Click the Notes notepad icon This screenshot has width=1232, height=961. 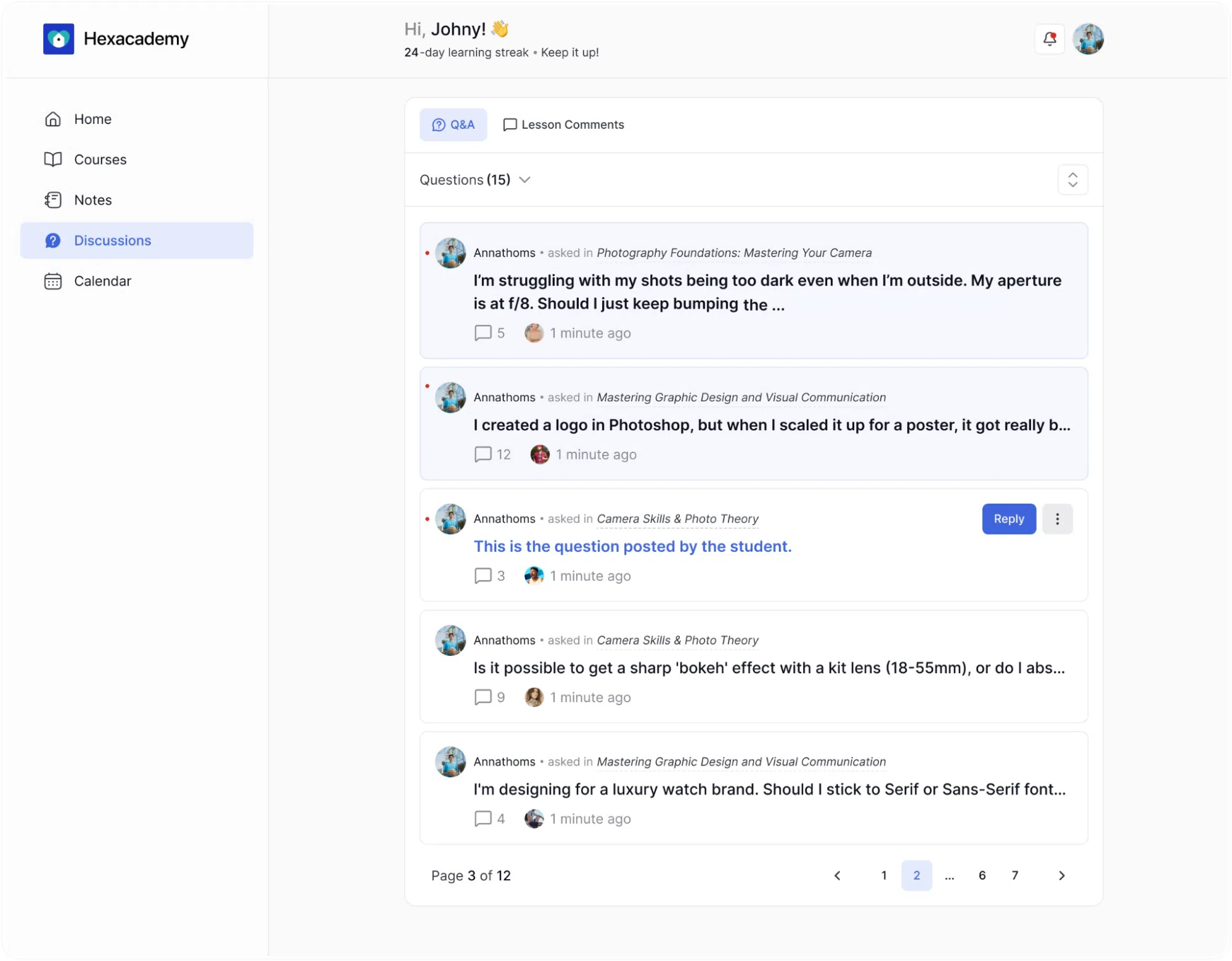53,200
